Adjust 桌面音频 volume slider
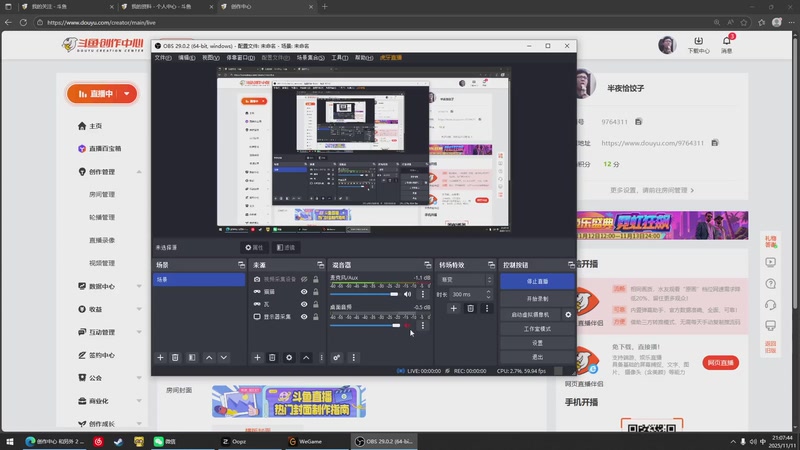The height and width of the screenshot is (450, 800). coord(365,325)
